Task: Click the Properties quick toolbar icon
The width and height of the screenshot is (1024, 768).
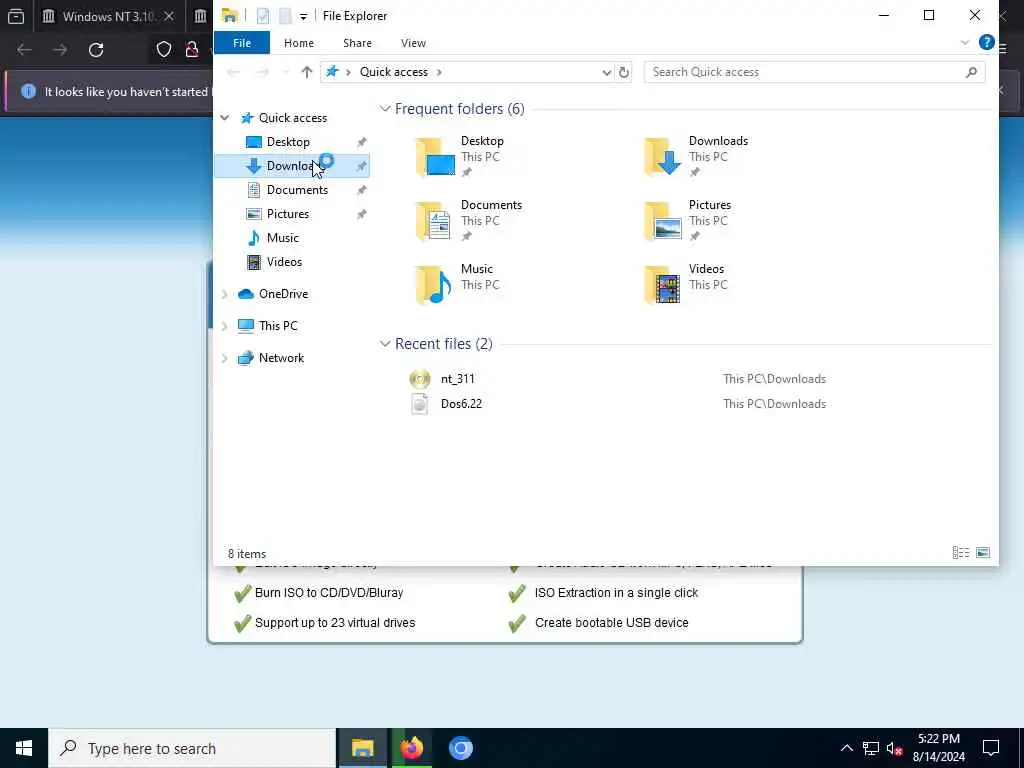Action: click(263, 16)
